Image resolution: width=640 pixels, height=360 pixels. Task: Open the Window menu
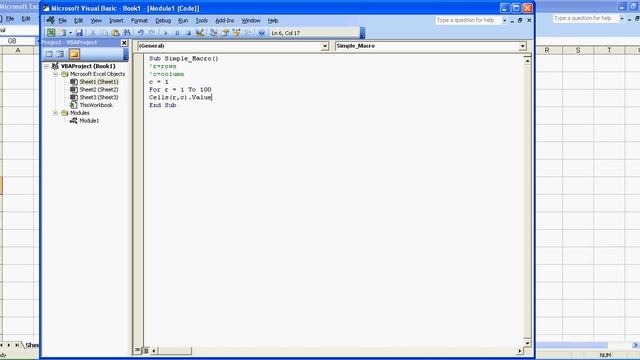251,20
